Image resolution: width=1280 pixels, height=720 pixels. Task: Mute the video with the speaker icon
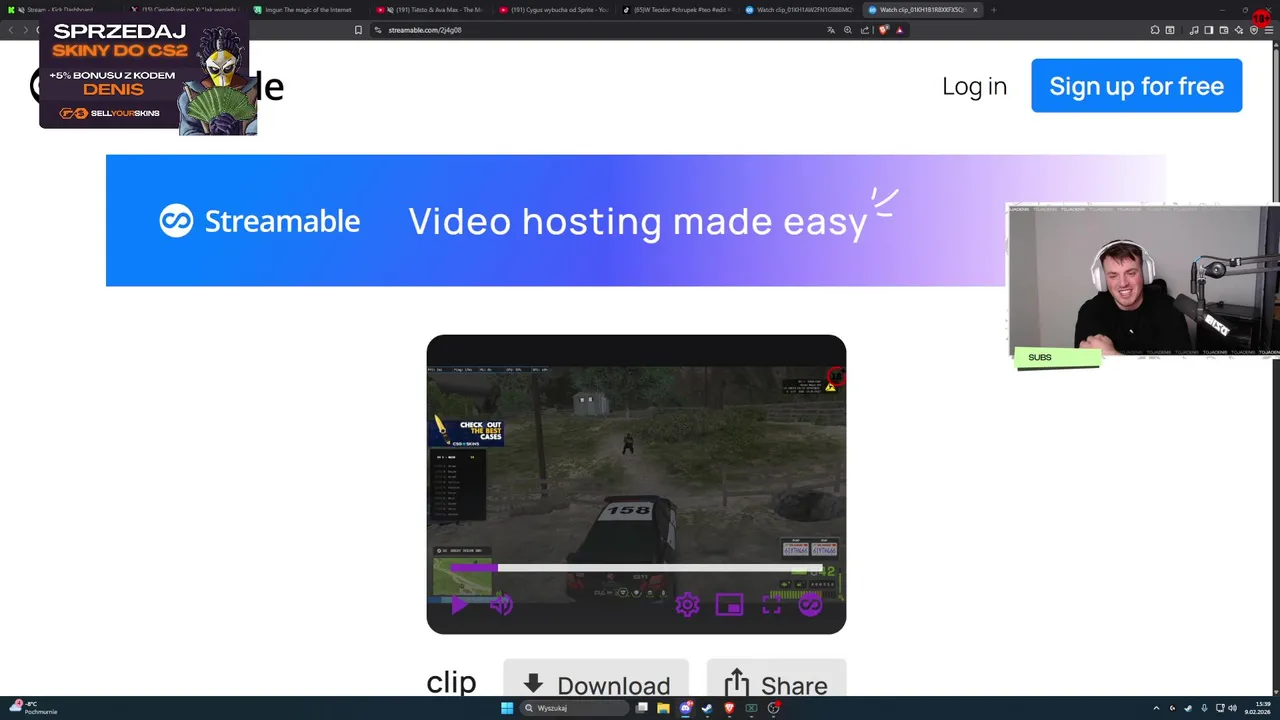(x=501, y=604)
